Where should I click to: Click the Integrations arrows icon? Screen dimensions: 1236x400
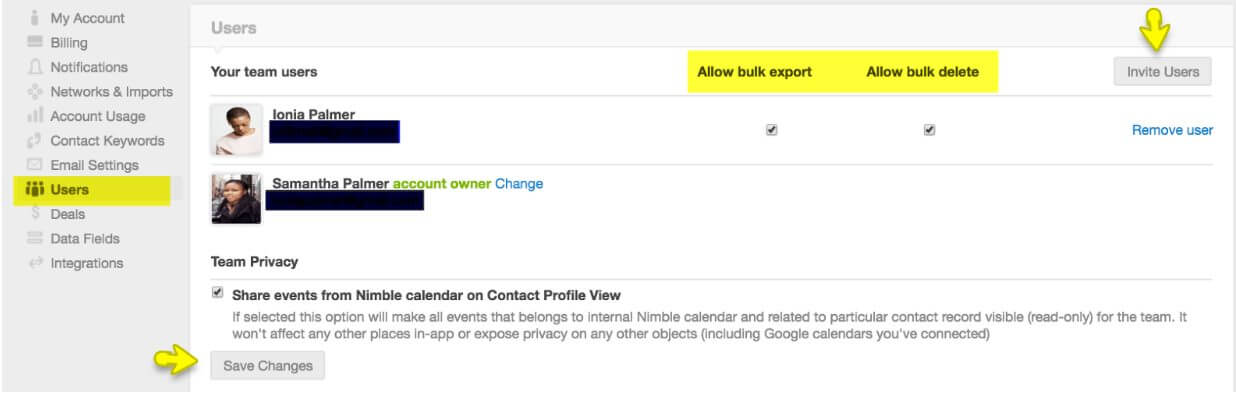[35, 263]
